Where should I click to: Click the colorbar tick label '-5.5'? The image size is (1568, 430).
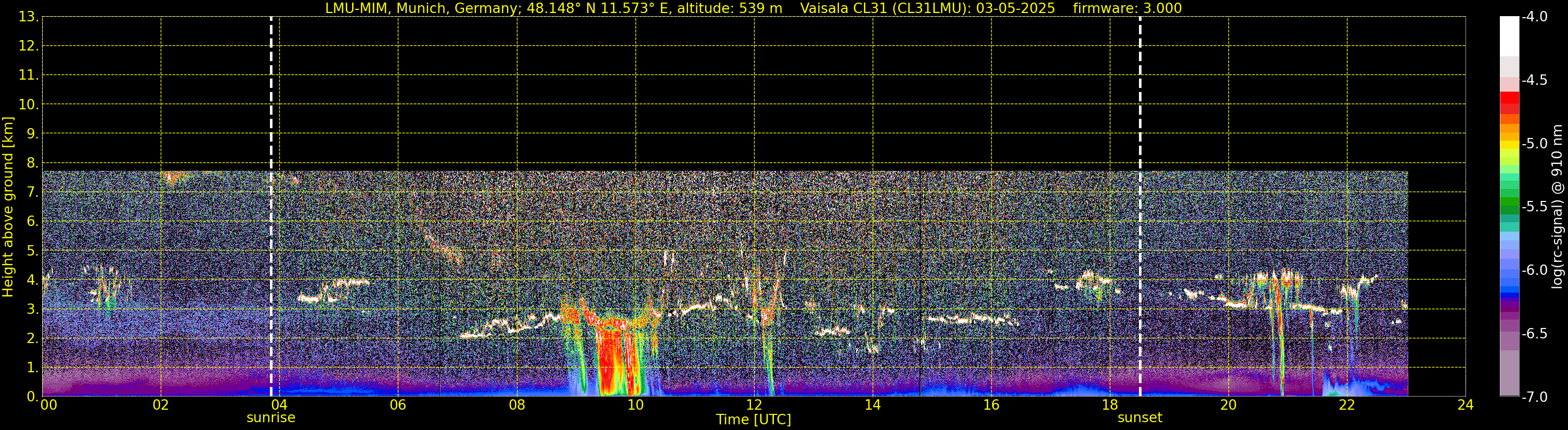coord(1534,207)
